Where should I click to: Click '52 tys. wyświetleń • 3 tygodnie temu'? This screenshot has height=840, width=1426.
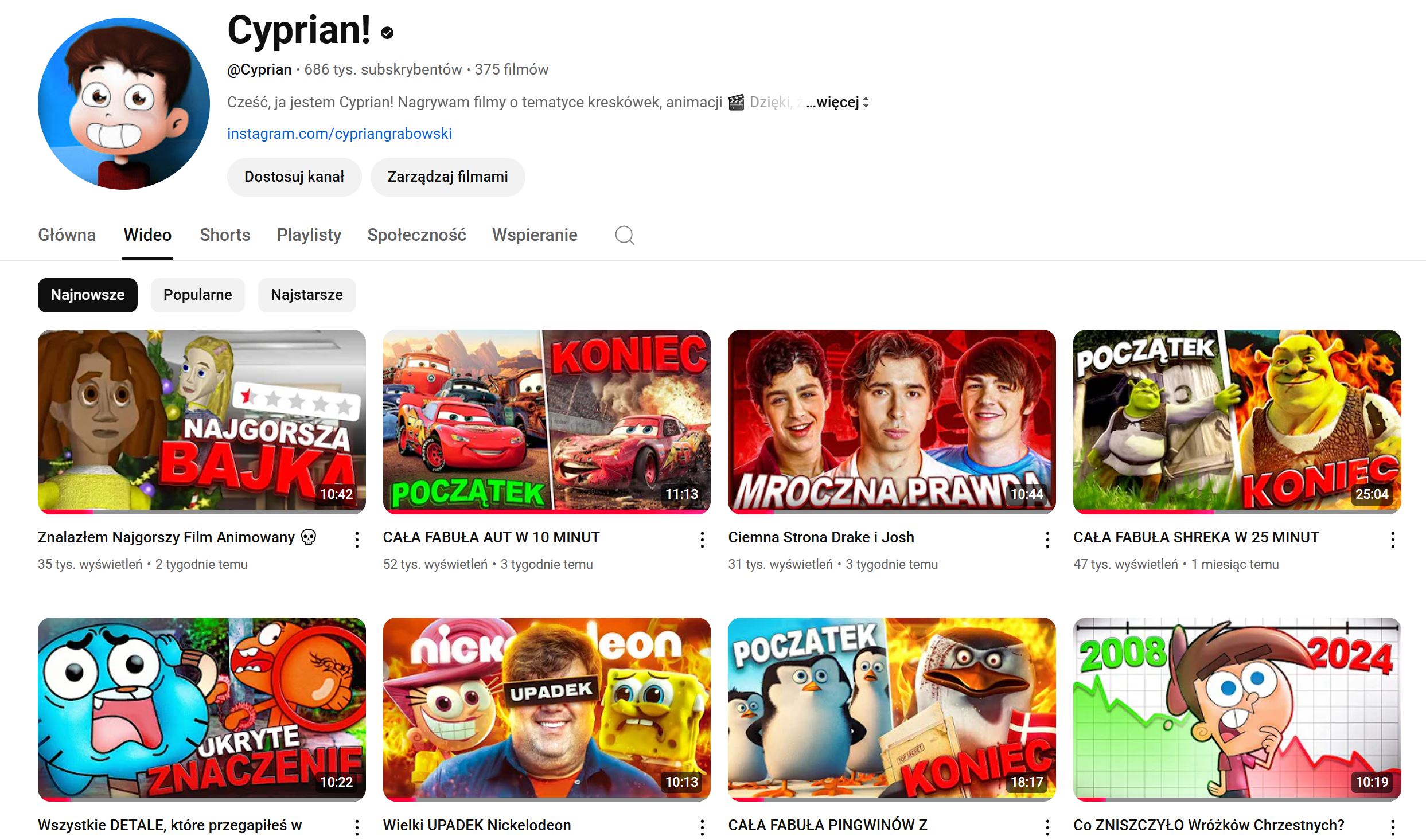click(x=488, y=564)
